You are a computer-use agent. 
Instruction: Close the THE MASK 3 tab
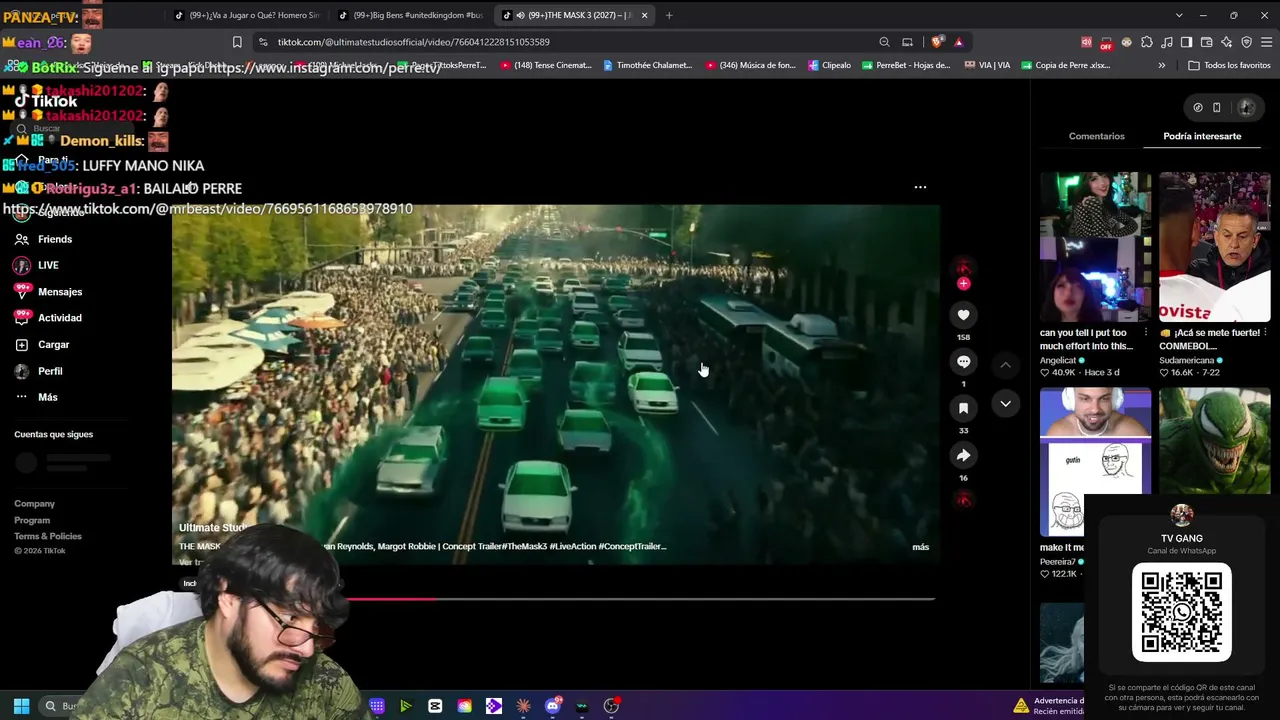tap(645, 15)
